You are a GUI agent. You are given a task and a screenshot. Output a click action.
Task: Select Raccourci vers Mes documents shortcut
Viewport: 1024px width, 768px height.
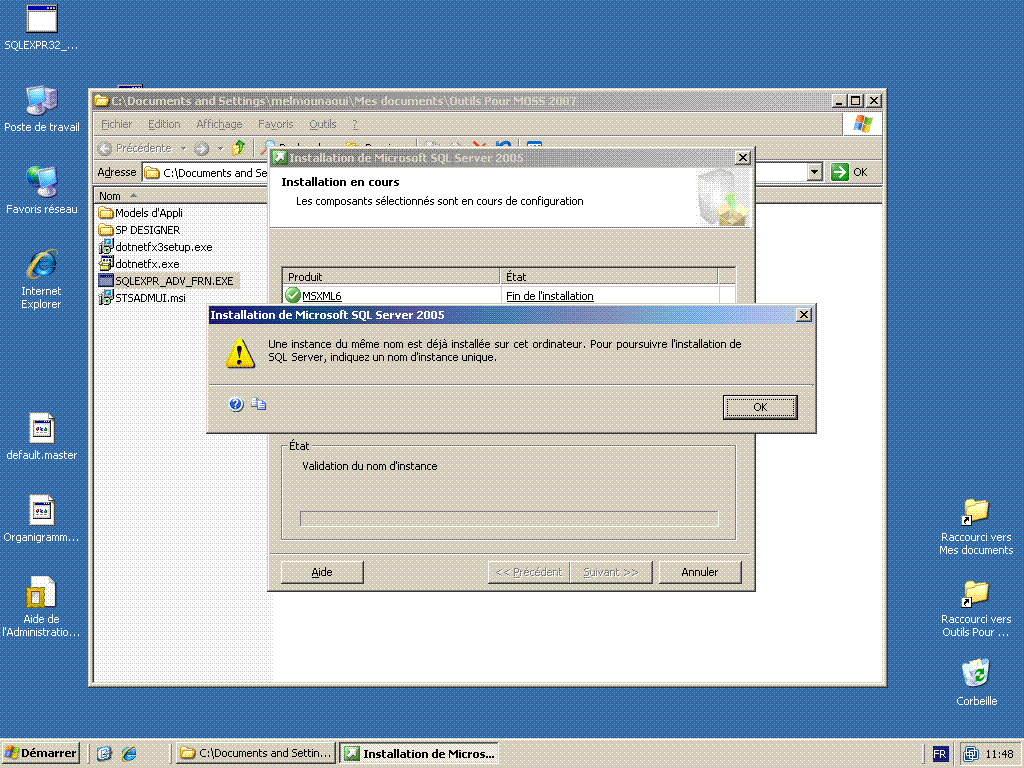tap(976, 527)
